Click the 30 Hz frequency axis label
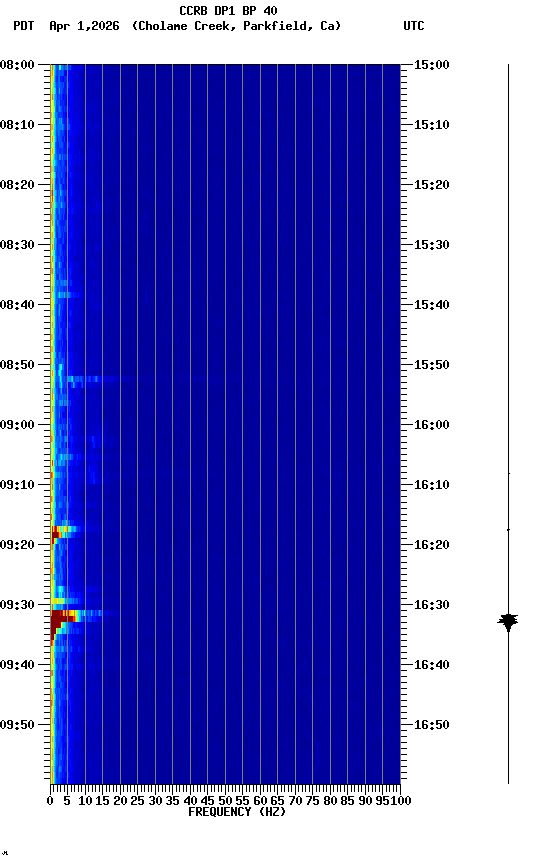This screenshot has height=864, width=552. pos(155,801)
